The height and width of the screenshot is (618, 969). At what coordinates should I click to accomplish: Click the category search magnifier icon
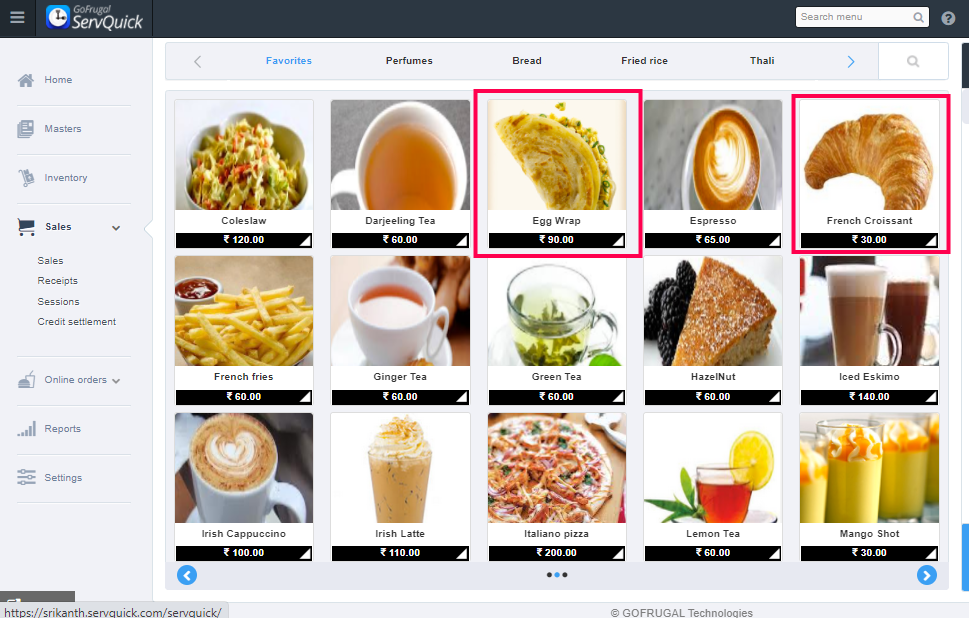point(913,61)
